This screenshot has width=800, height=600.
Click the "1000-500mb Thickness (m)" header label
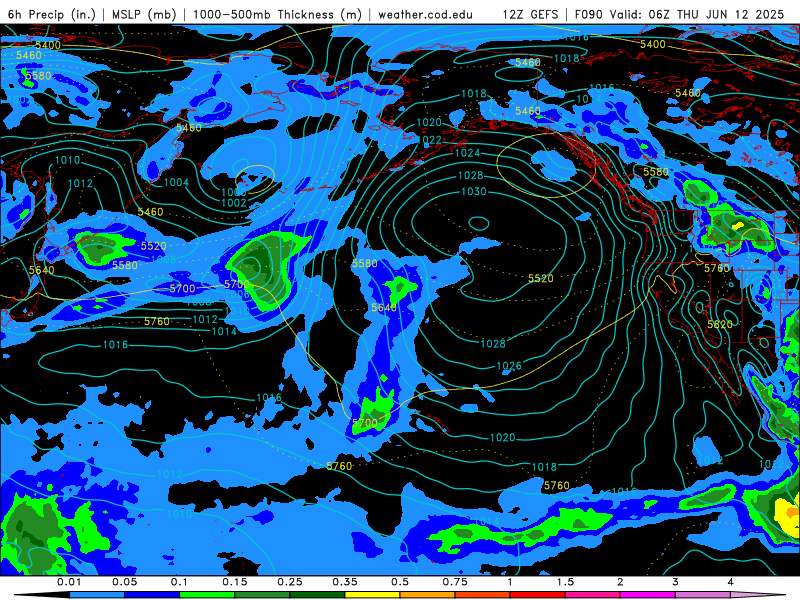277,14
